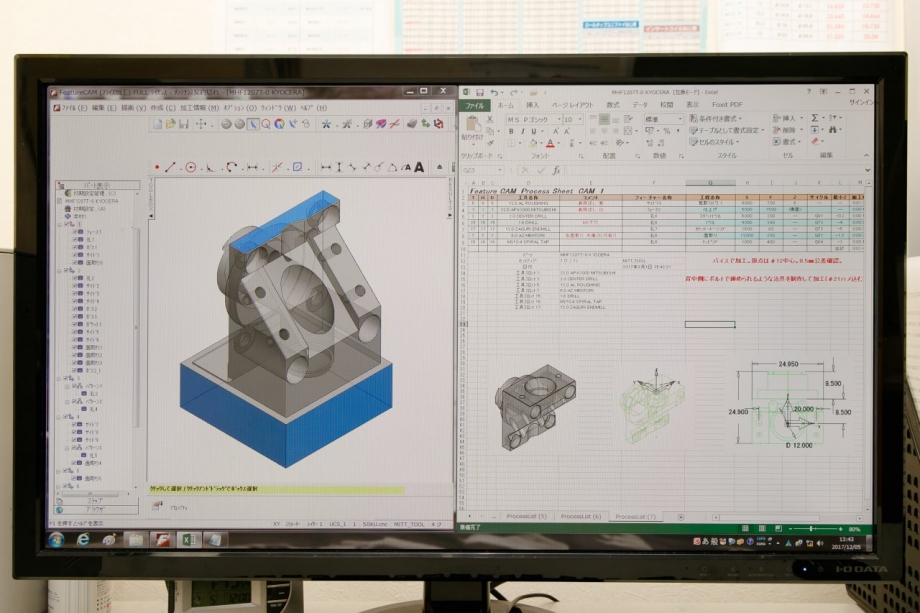
Task: Click the Open file icon in FeatureCAM
Action: tap(170, 124)
